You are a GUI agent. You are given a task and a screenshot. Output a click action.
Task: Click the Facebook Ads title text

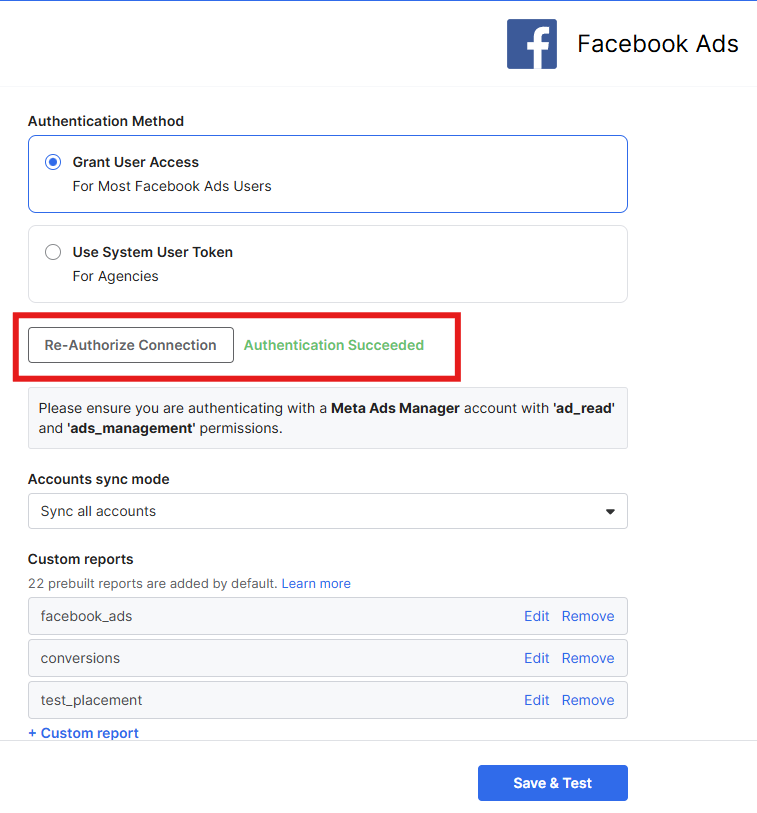(657, 44)
